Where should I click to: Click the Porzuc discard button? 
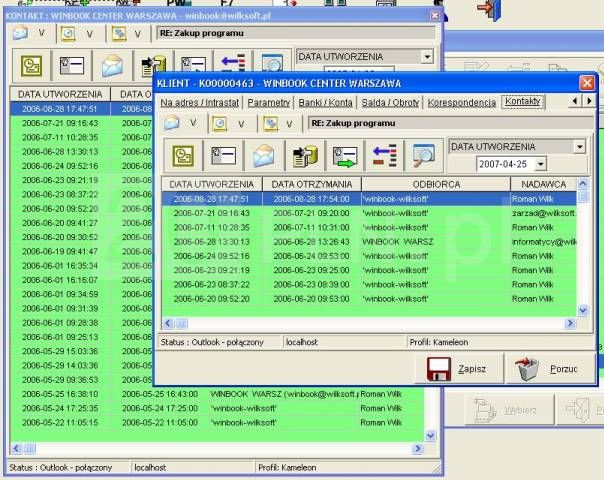click(x=549, y=369)
